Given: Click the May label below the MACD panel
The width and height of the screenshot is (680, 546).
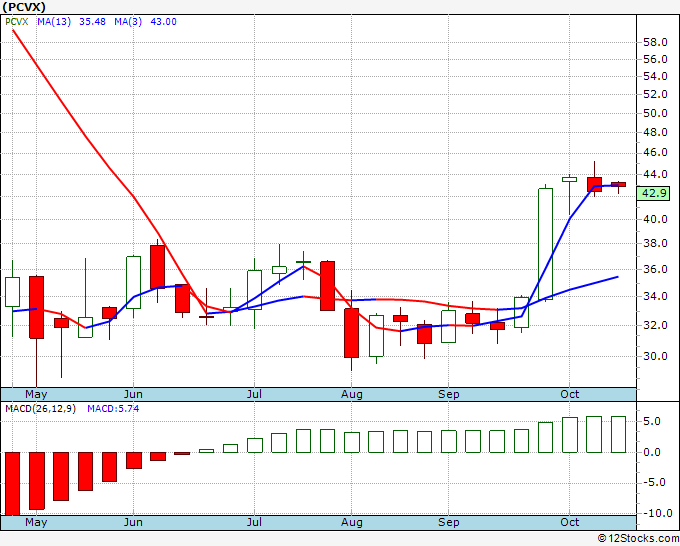Looking at the screenshot, I should [x=35, y=522].
